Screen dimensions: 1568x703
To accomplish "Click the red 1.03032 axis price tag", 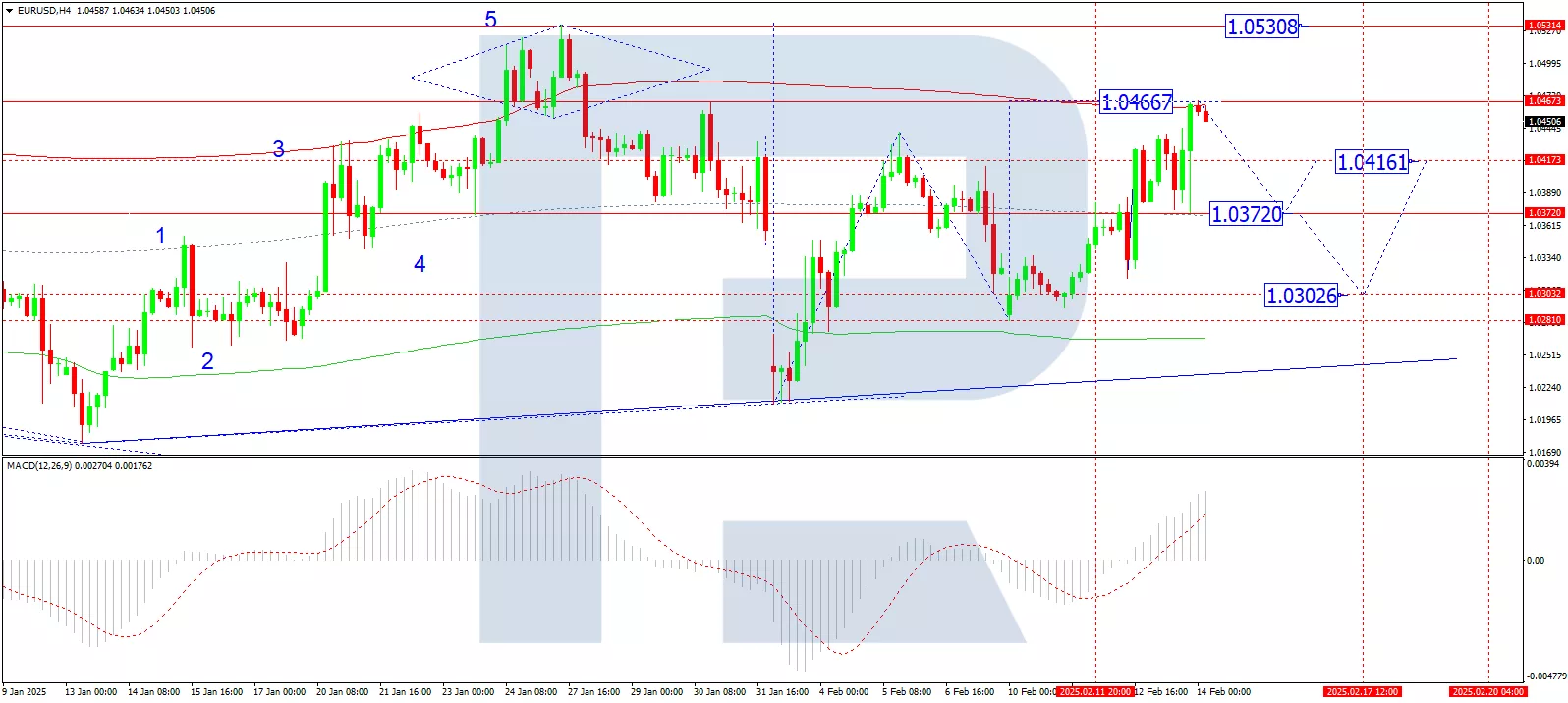I will pos(1542,294).
